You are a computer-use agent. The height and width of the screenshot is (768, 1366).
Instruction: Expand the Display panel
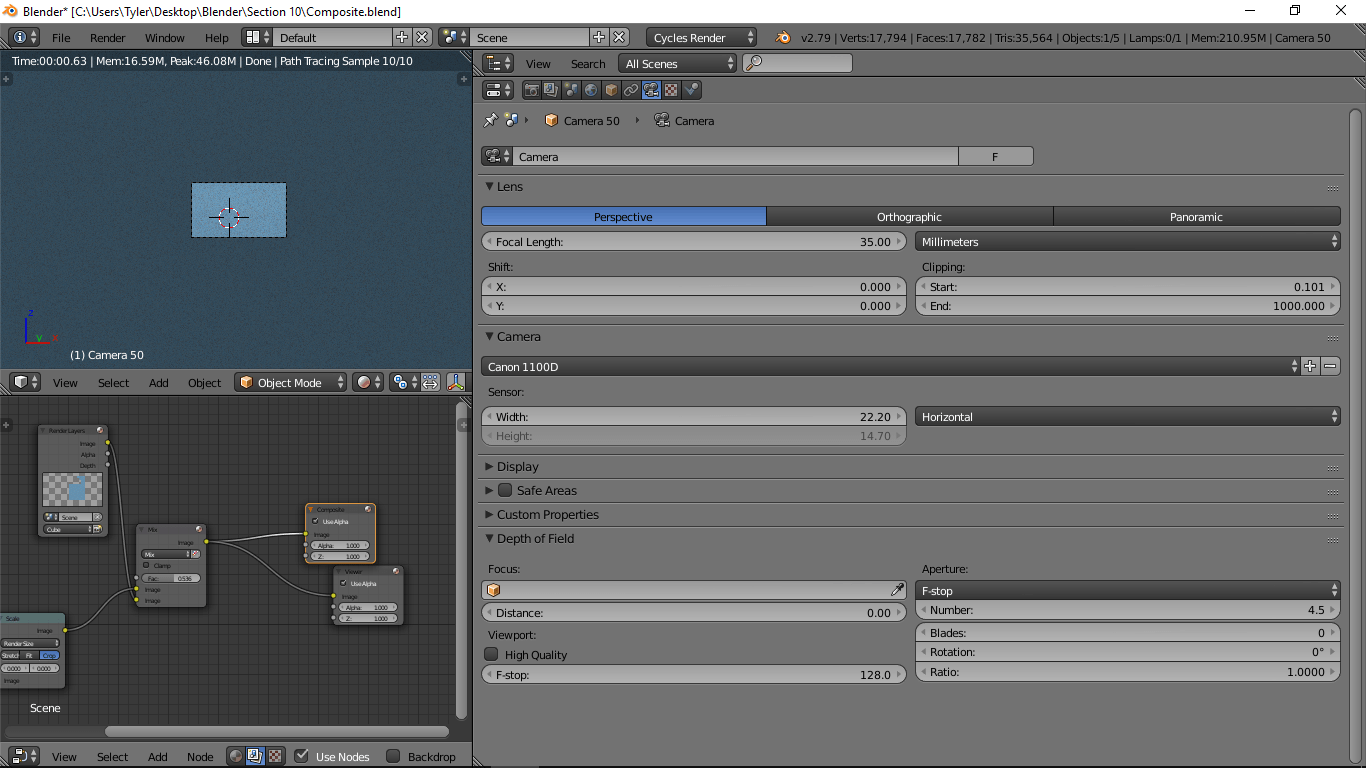coord(517,467)
